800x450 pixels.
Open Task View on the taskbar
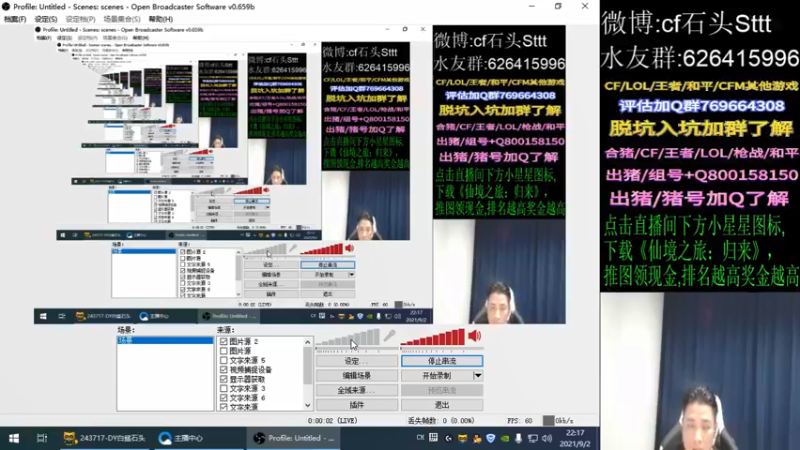tap(42, 438)
